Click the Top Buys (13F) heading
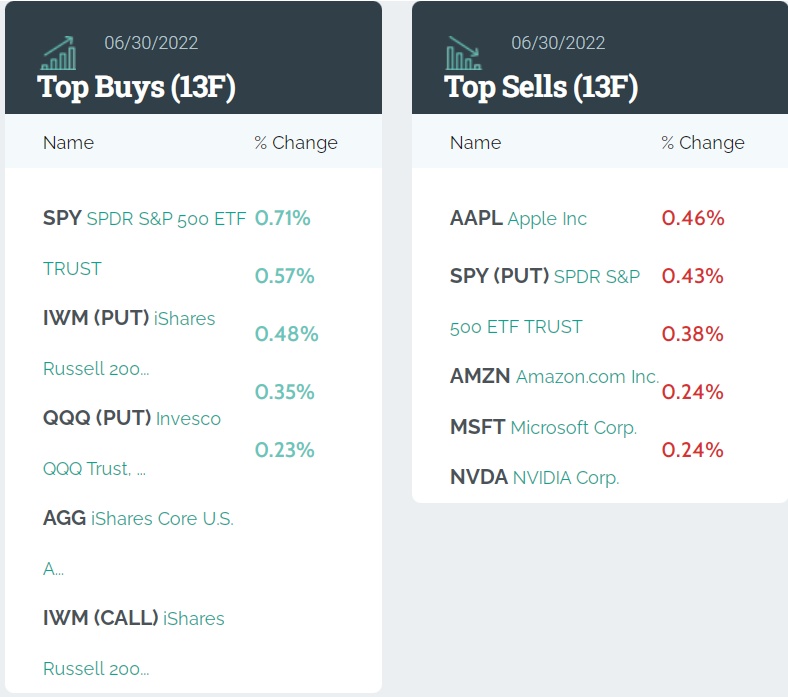 [136, 87]
